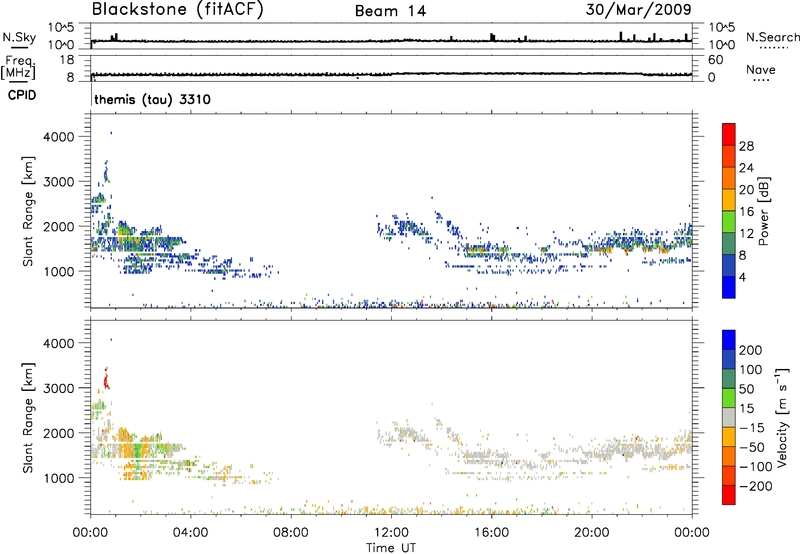Click the 'N.Sky' axis label
The height and width of the screenshot is (554, 800).
point(19,37)
